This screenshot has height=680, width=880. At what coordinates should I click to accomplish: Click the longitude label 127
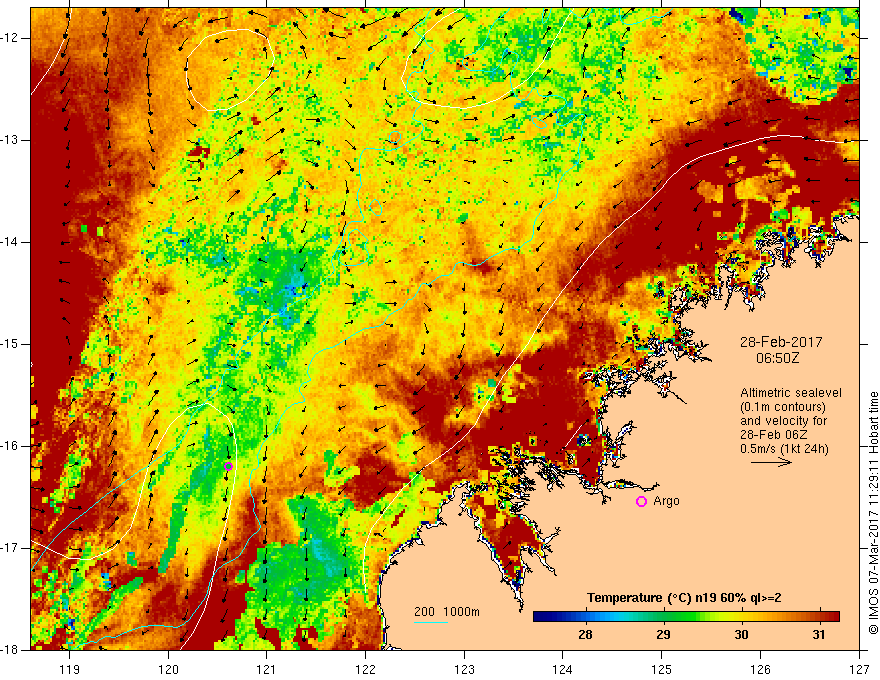pos(859,669)
